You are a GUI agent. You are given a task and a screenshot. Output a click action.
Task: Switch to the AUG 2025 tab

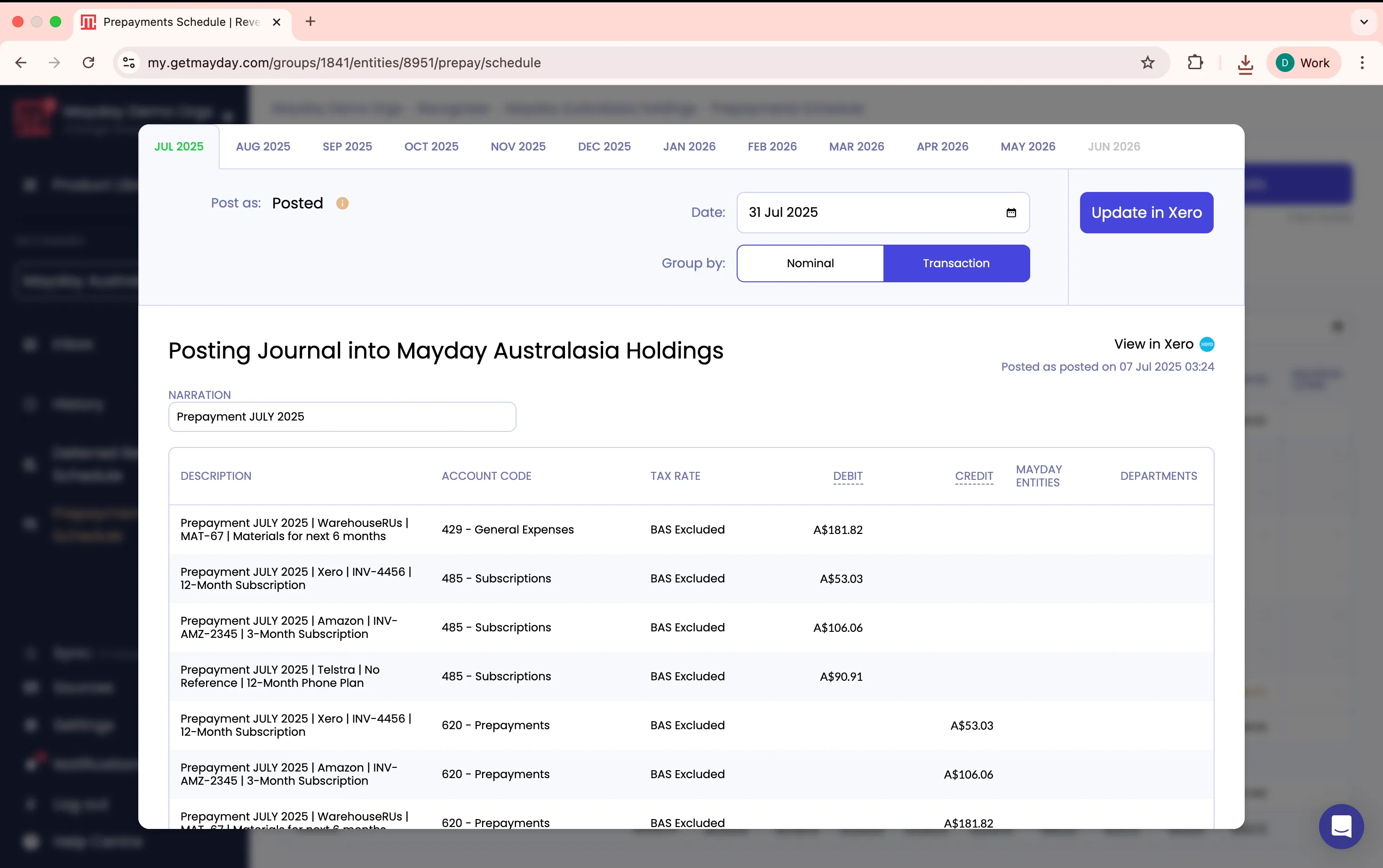coord(263,146)
